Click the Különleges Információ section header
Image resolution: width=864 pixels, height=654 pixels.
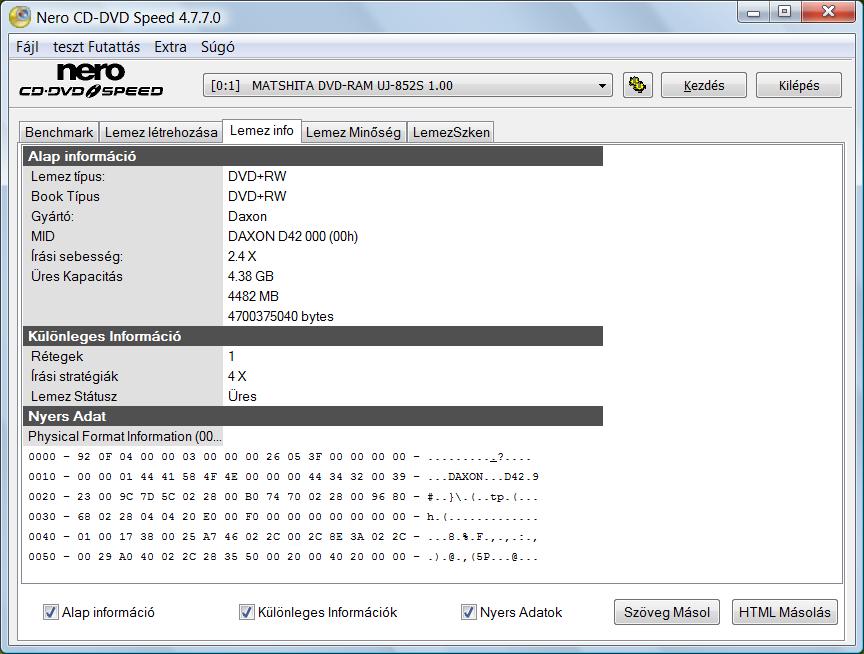312,336
